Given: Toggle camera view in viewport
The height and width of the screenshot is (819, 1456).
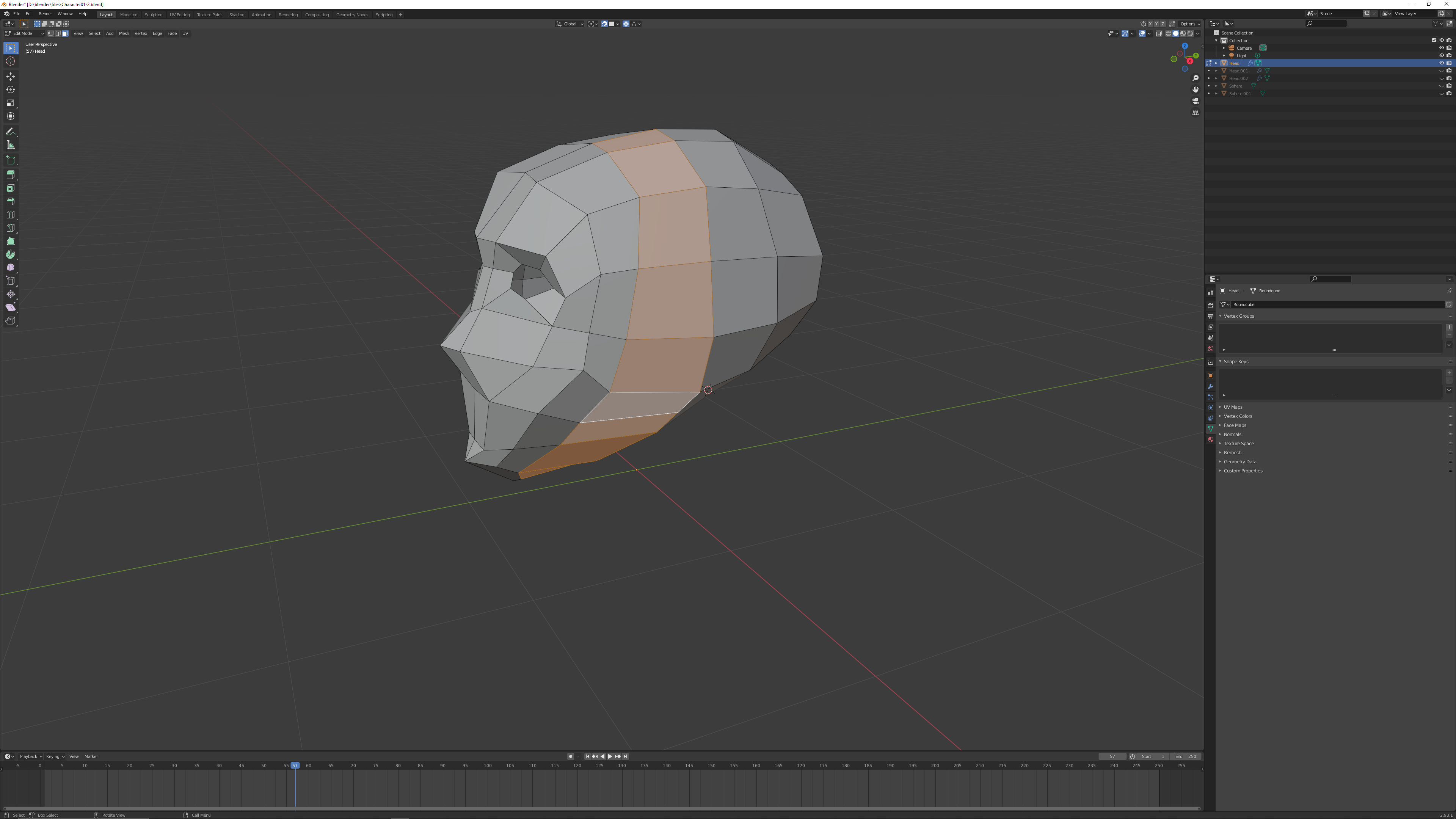Looking at the screenshot, I should click(x=1196, y=101).
